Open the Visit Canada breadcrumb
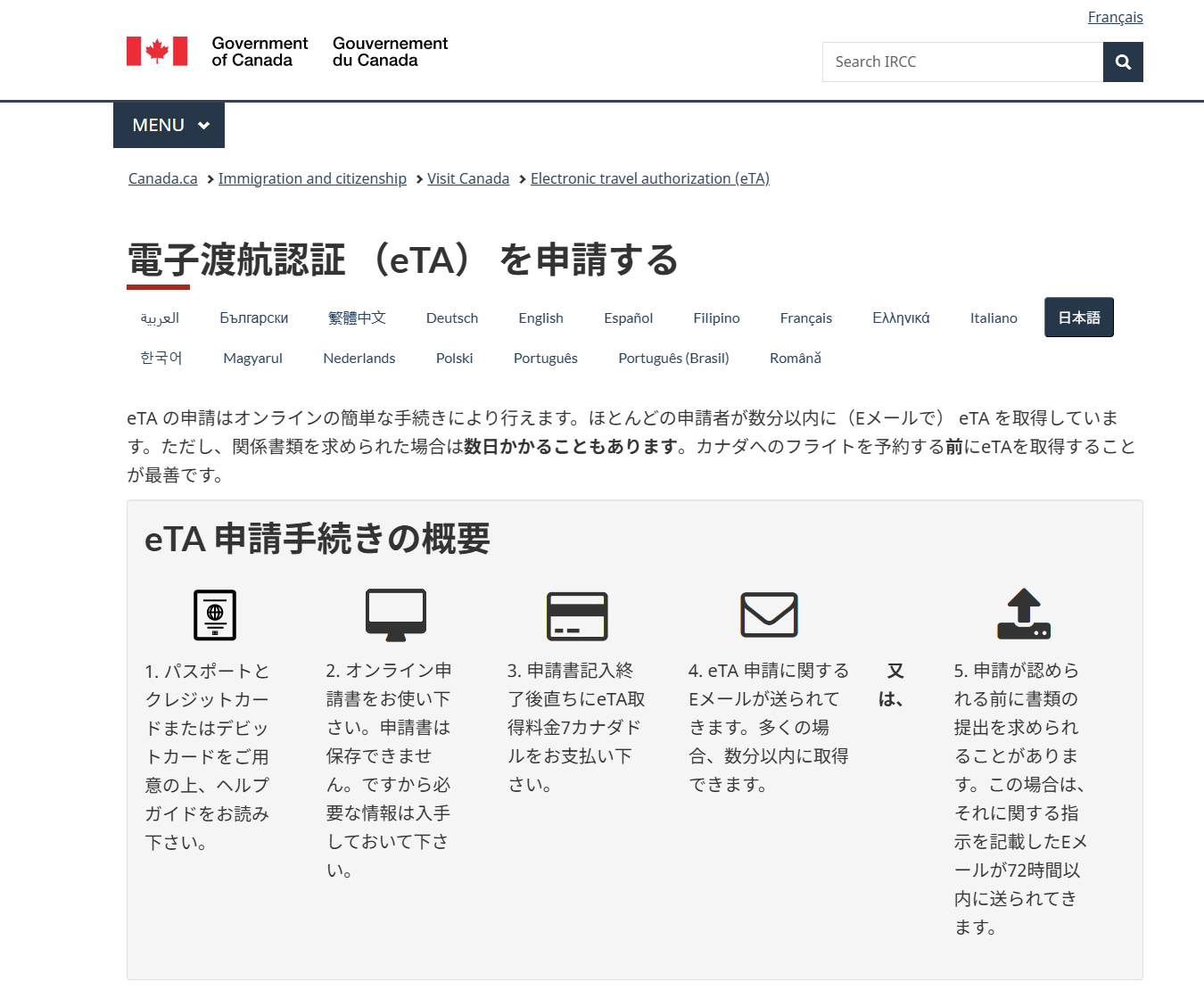Image resolution: width=1204 pixels, height=990 pixels. (468, 178)
